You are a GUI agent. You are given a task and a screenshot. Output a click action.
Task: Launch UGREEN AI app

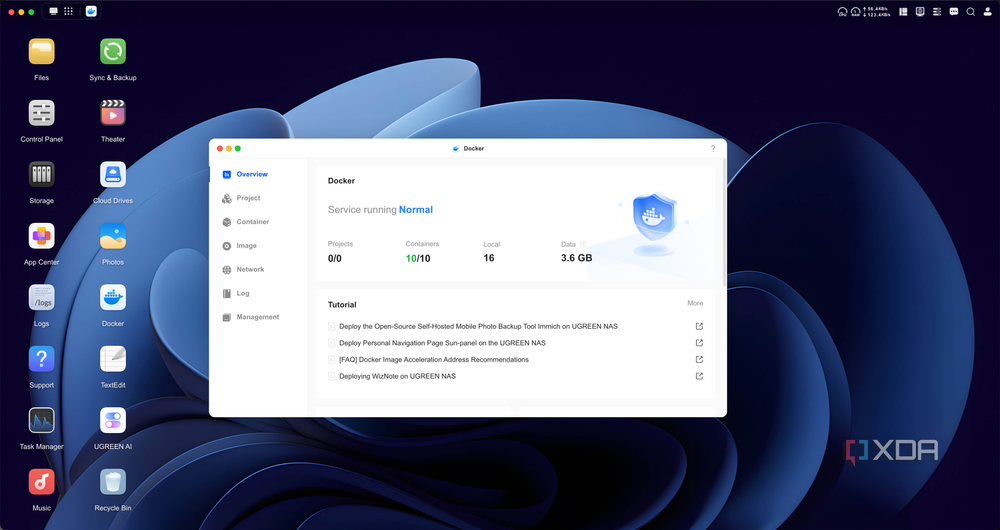pos(113,420)
